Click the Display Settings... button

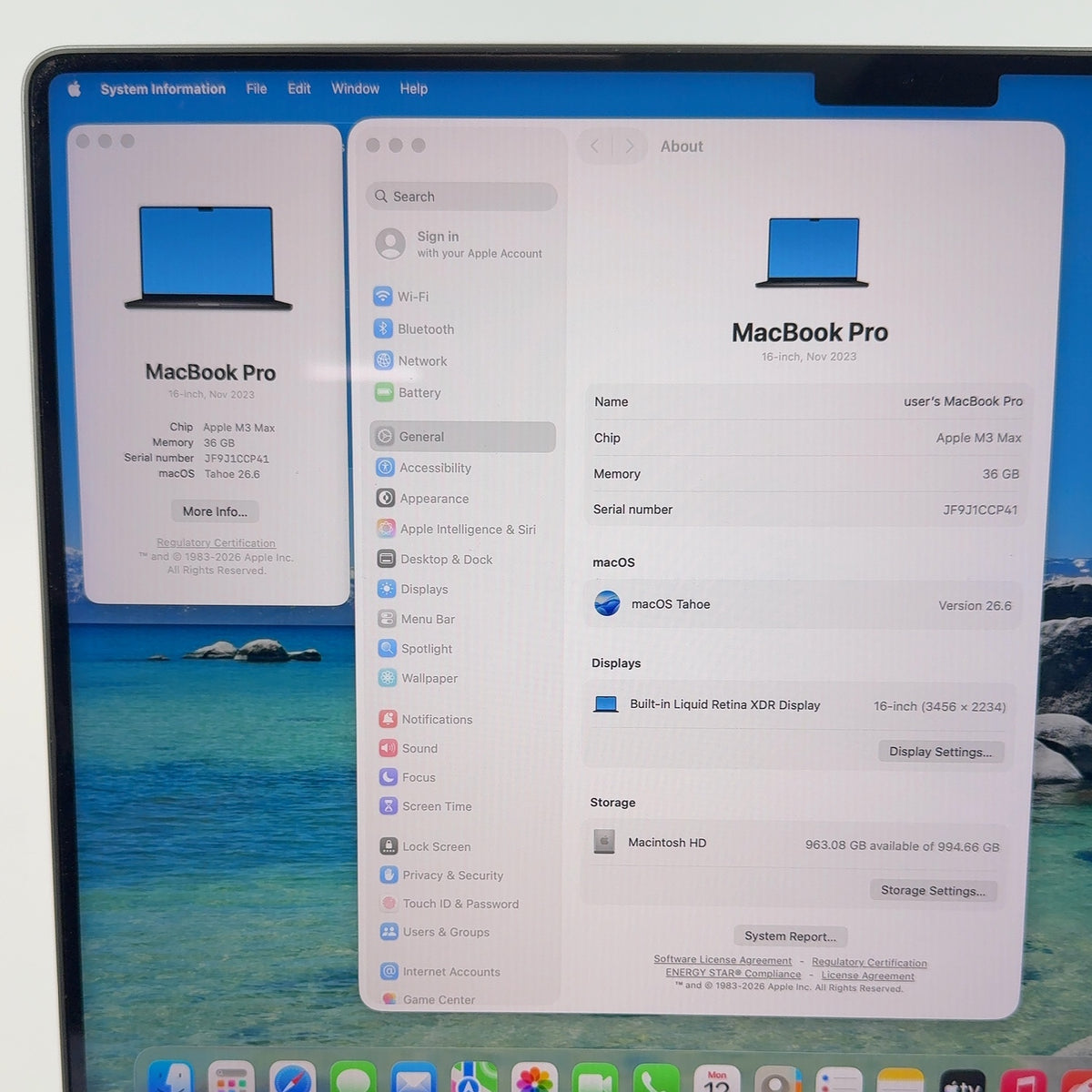click(x=941, y=752)
